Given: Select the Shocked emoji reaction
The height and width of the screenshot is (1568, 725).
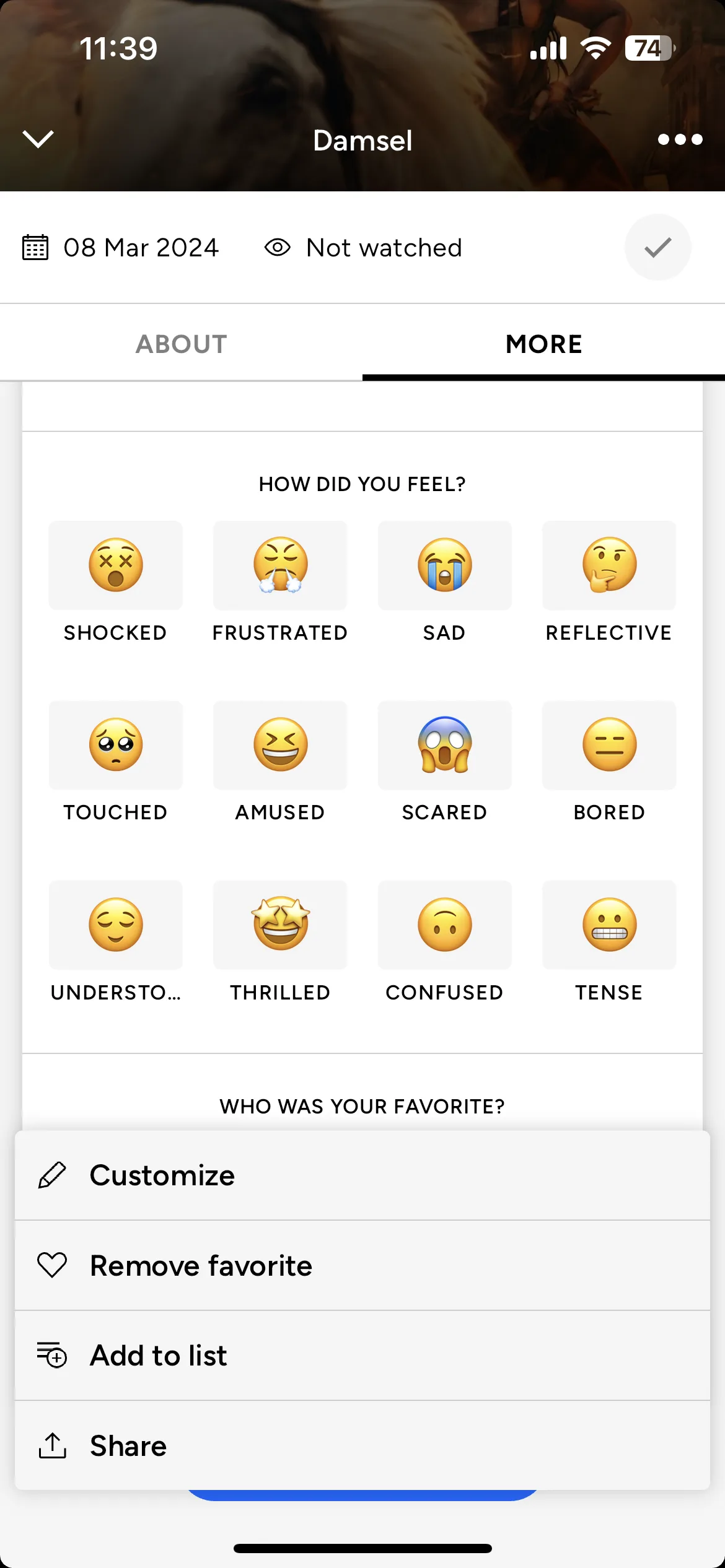Looking at the screenshot, I should [x=116, y=565].
